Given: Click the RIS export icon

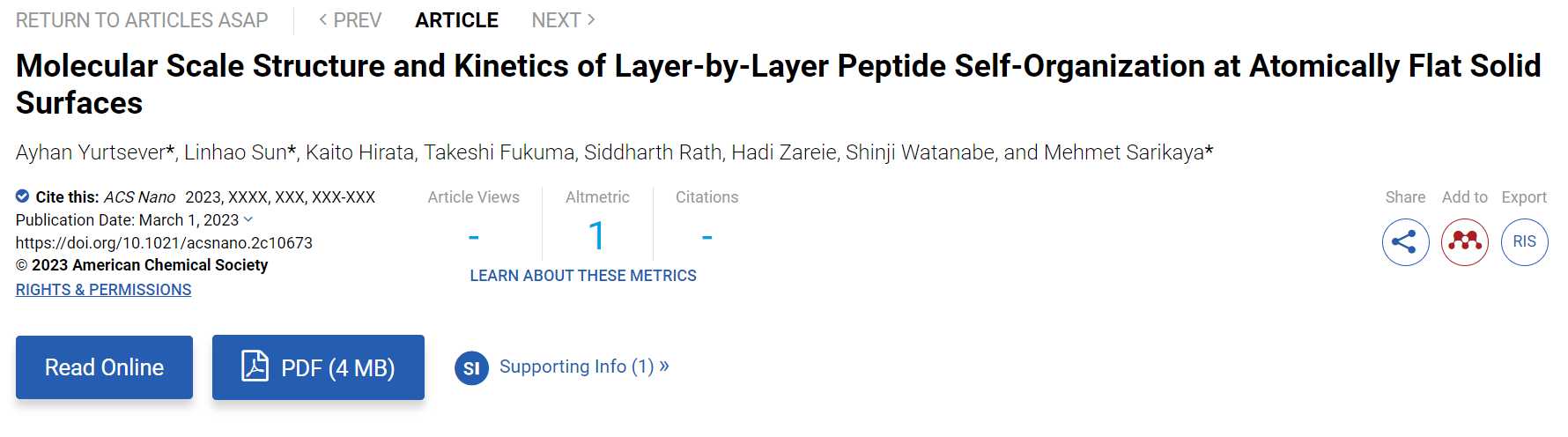Looking at the screenshot, I should click(x=1524, y=241).
